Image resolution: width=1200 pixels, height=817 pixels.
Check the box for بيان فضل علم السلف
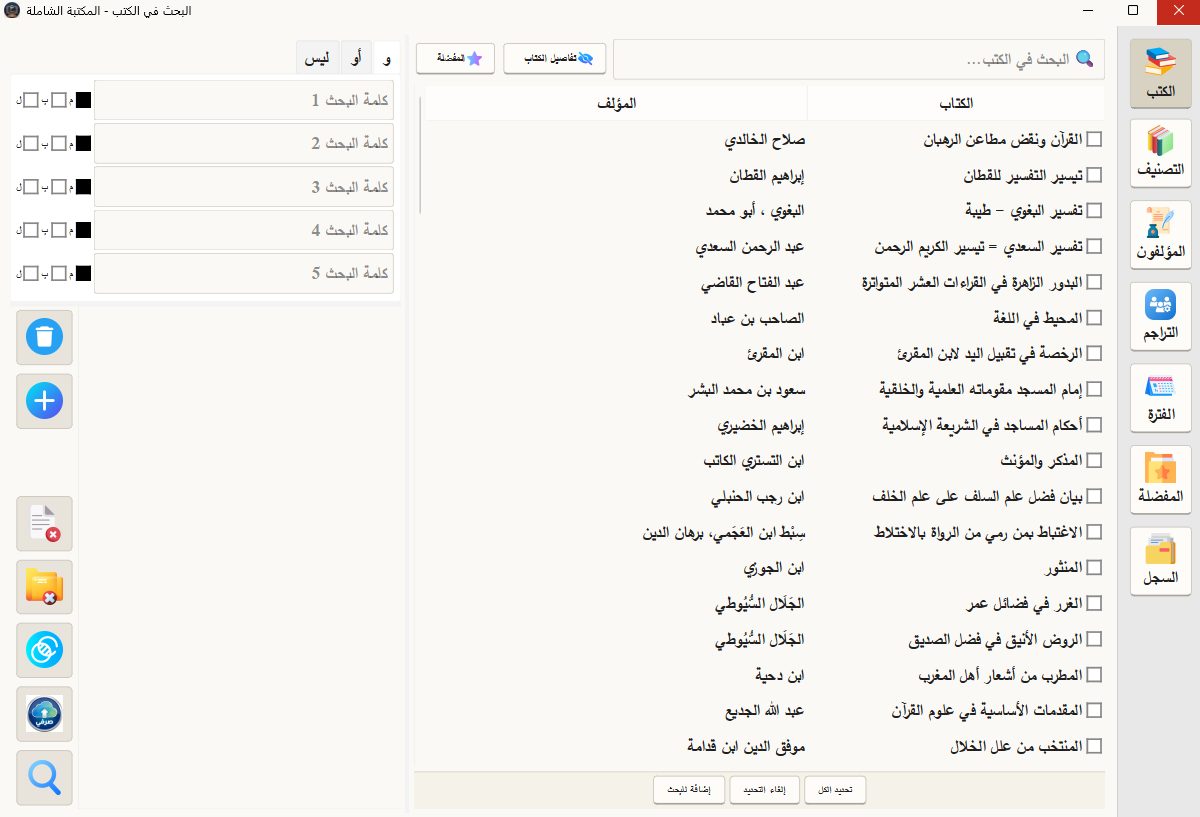[x=1094, y=496]
